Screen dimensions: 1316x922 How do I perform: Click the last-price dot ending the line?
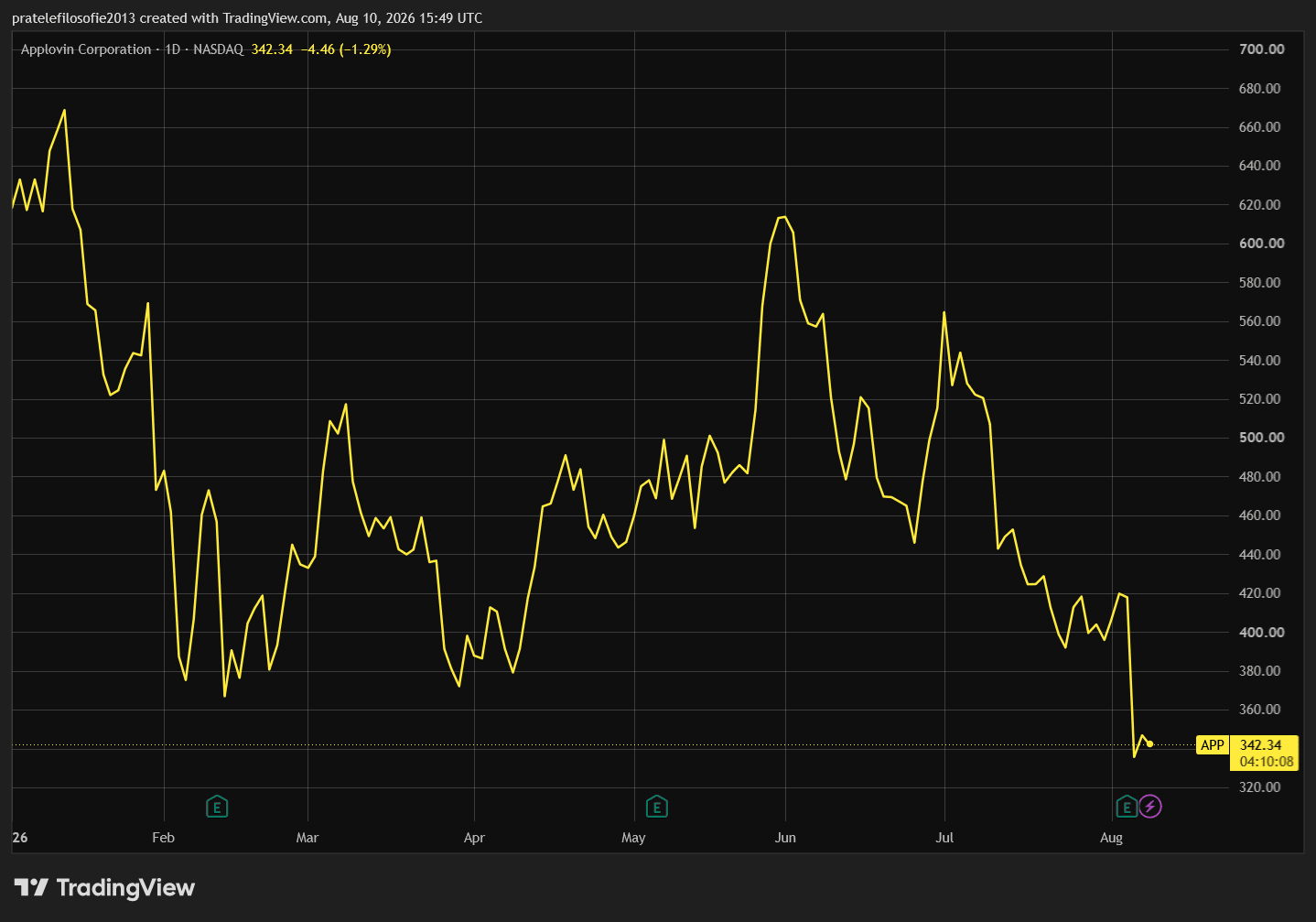tap(1149, 743)
